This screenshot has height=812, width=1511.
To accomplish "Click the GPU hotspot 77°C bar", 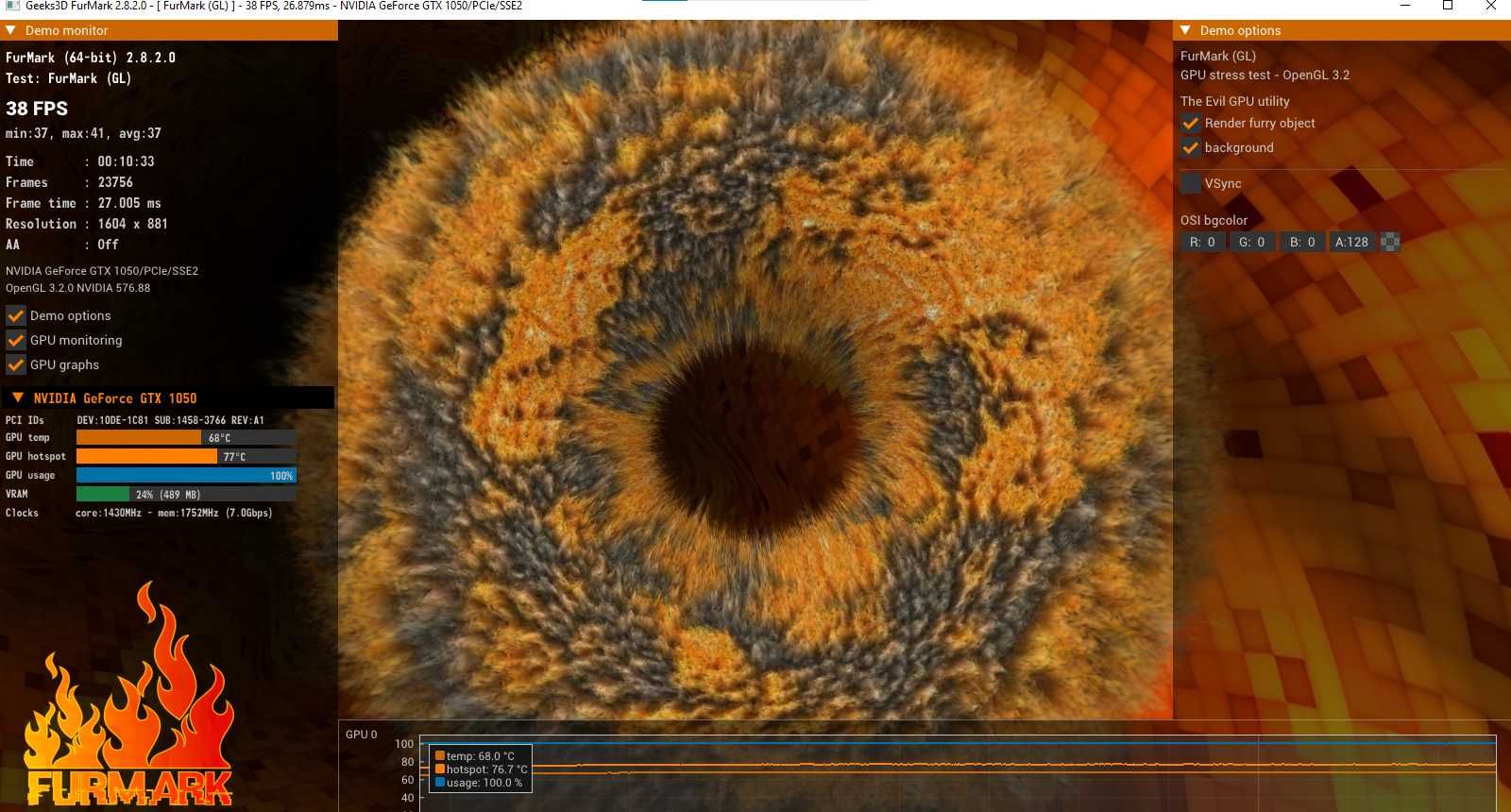I will (186, 456).
